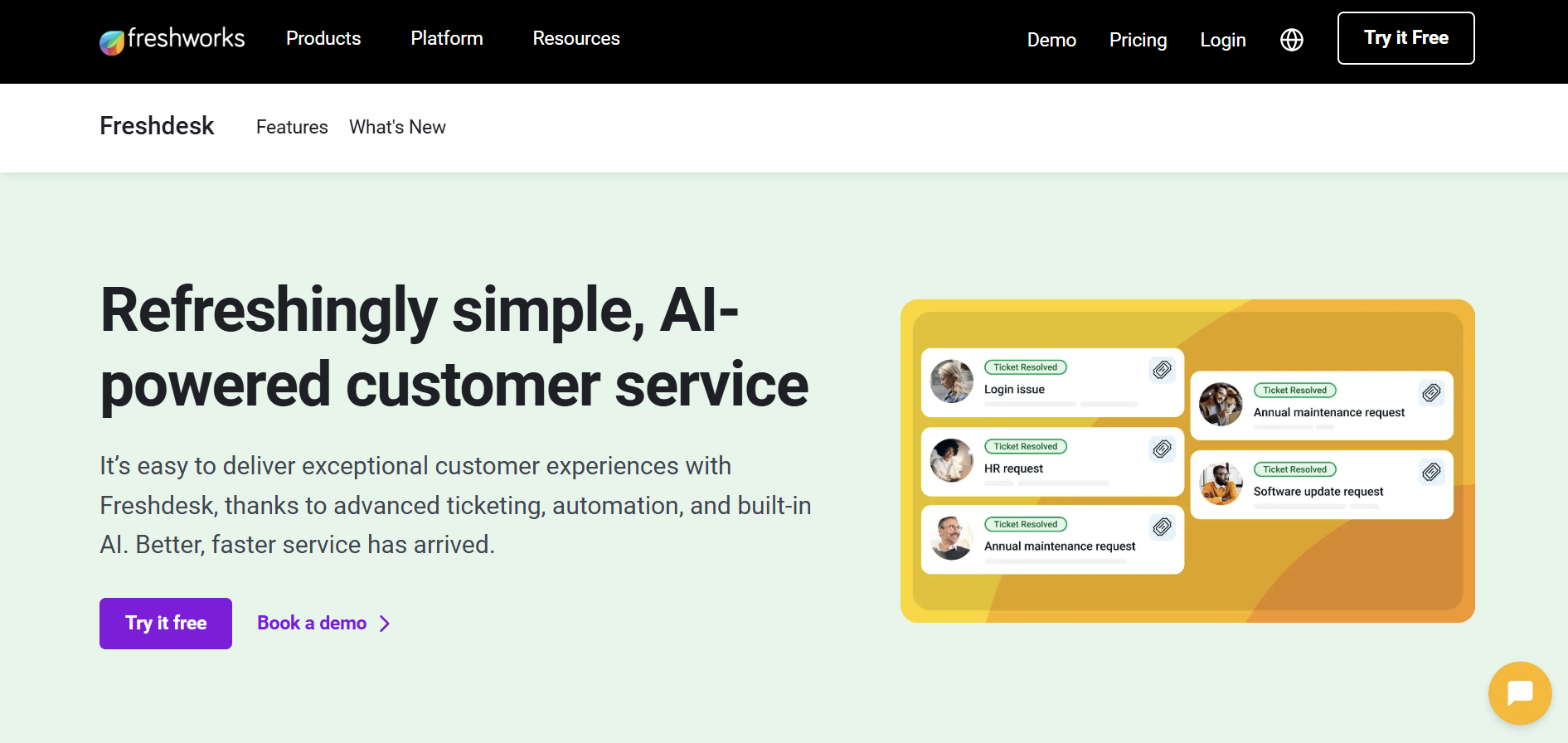Go to the Demo page
Image resolution: width=1568 pixels, height=743 pixels.
click(1051, 40)
